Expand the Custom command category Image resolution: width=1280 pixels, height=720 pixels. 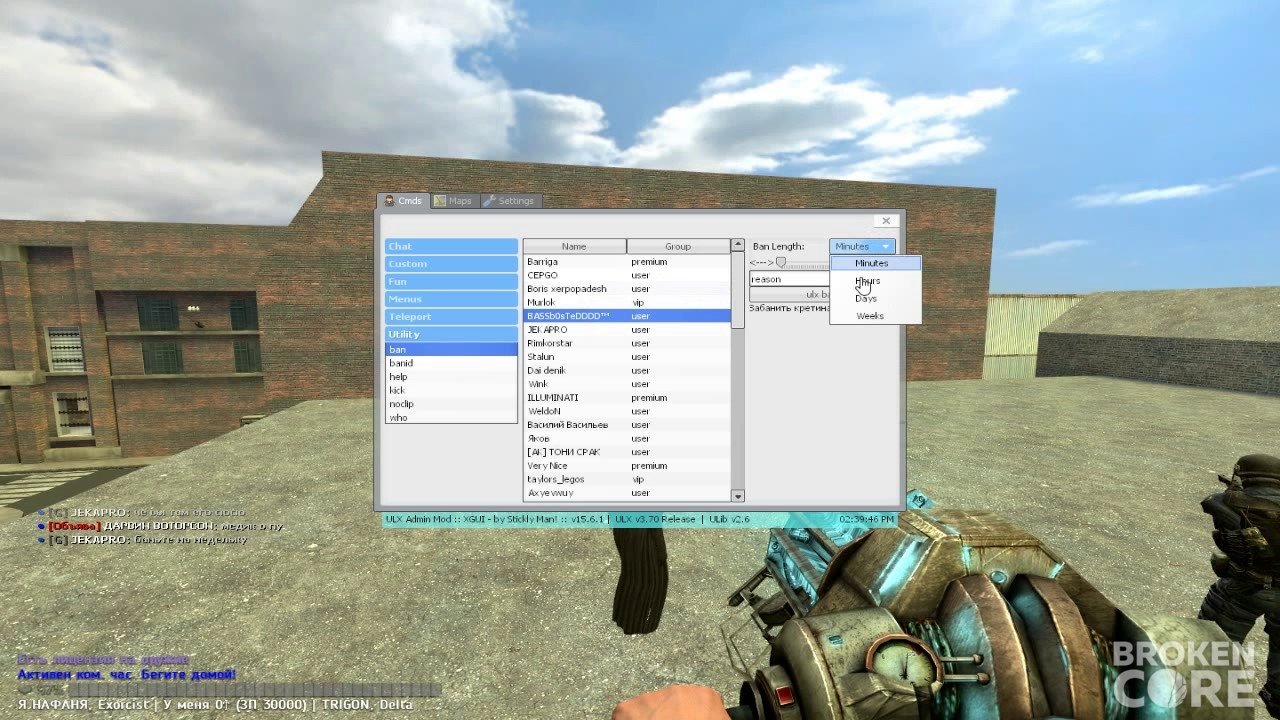coord(451,264)
